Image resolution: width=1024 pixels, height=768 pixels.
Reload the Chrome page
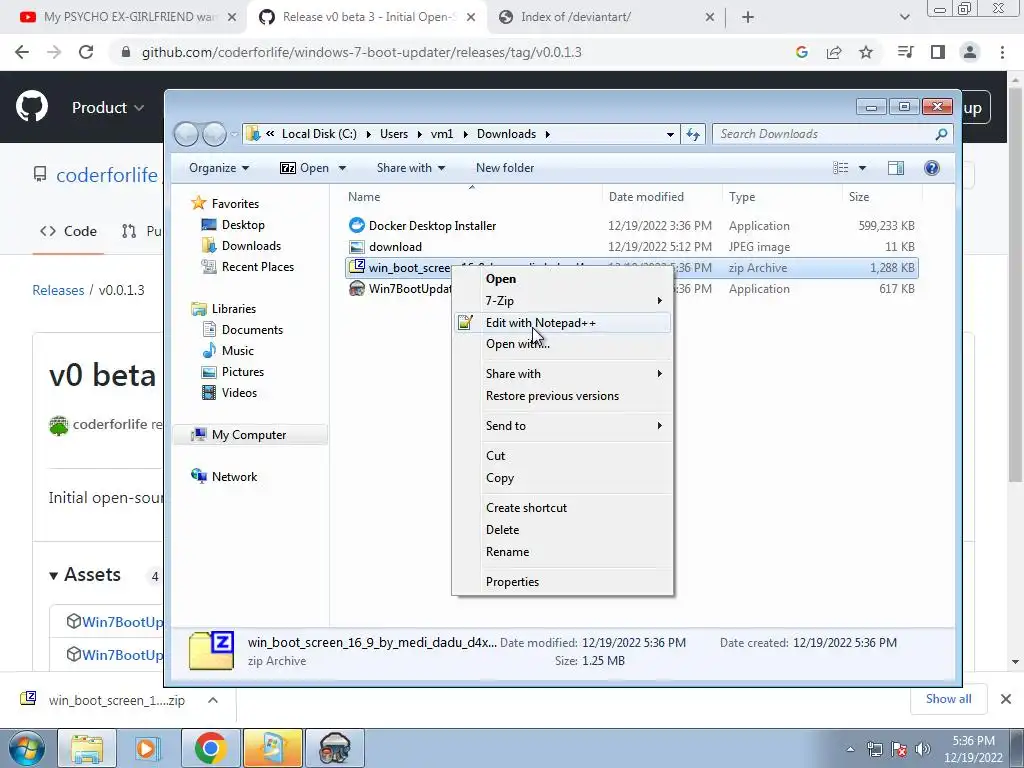coord(86,52)
